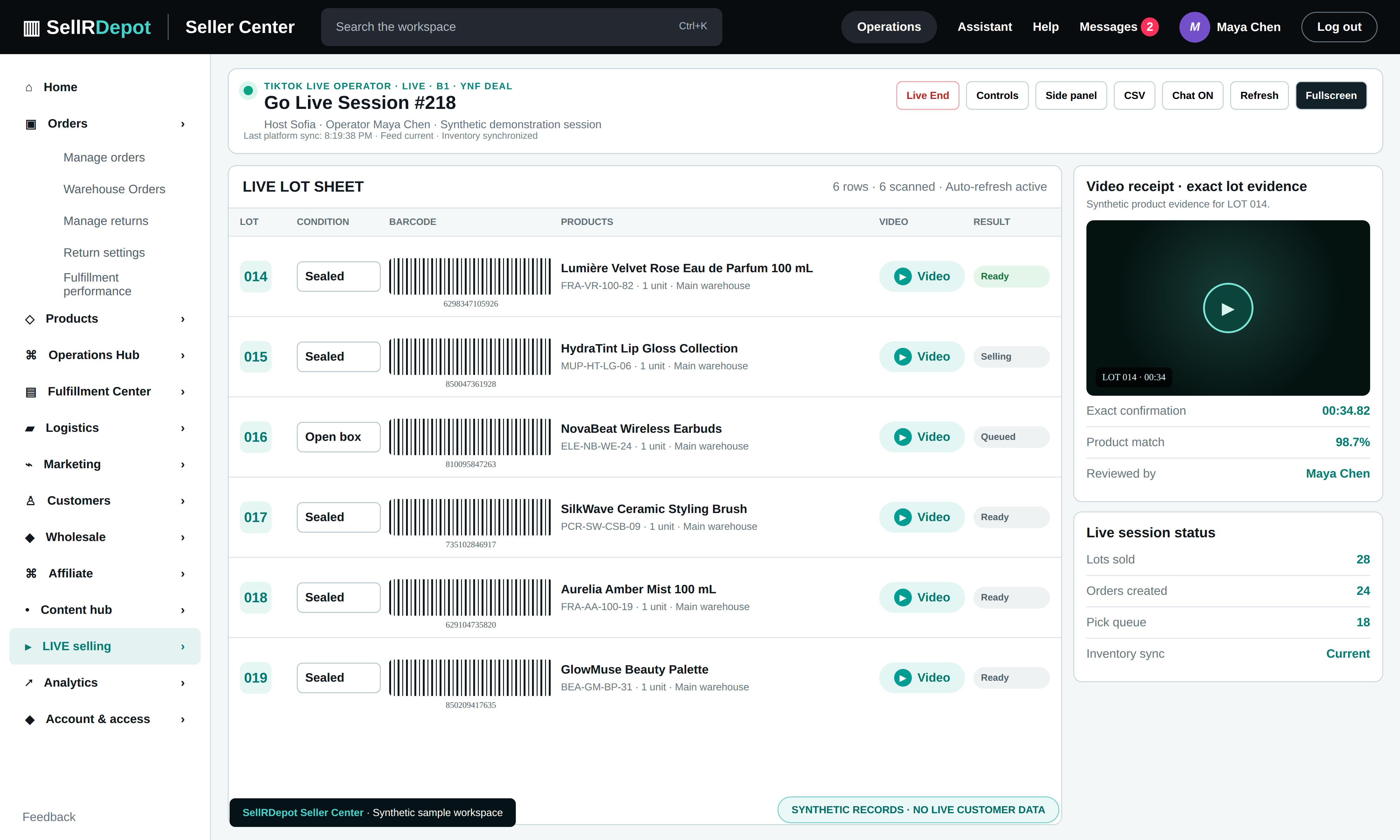Click the Refresh button
The height and width of the screenshot is (840, 1400).
pos(1258,96)
